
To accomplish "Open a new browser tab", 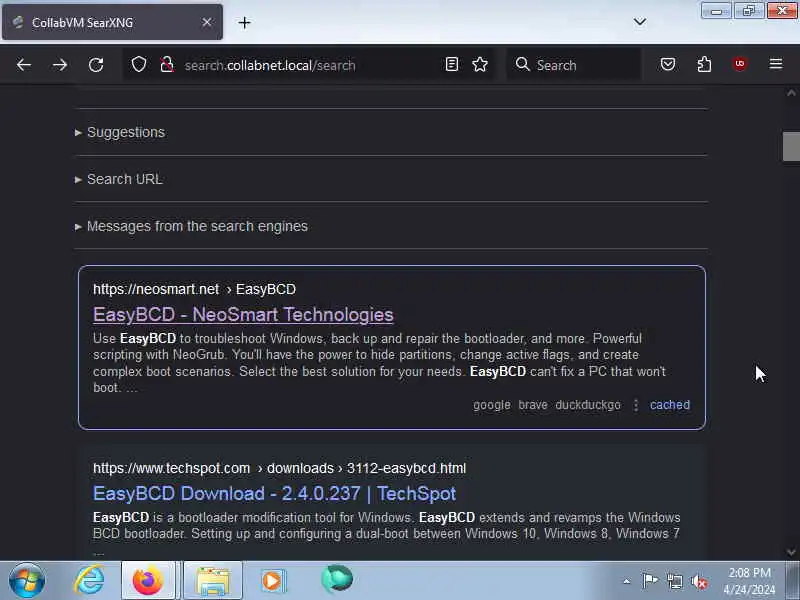I will coord(244,22).
